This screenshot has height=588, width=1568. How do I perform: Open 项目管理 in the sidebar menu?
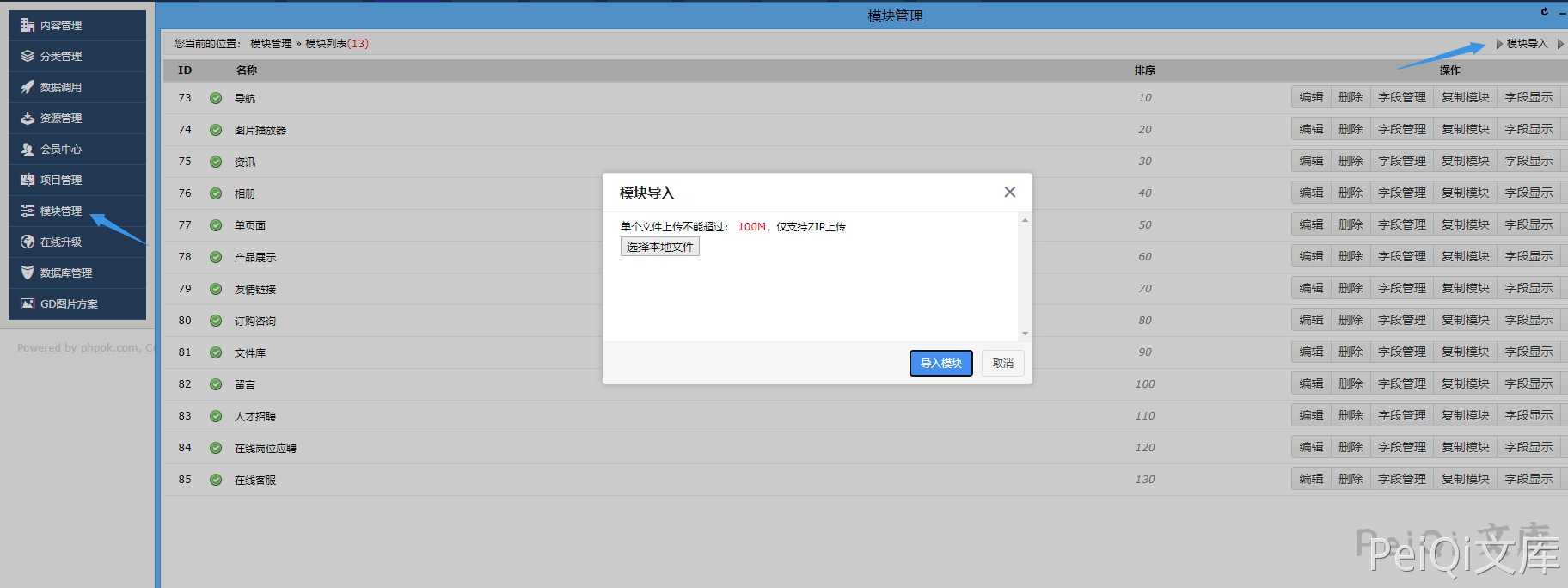(x=60, y=180)
